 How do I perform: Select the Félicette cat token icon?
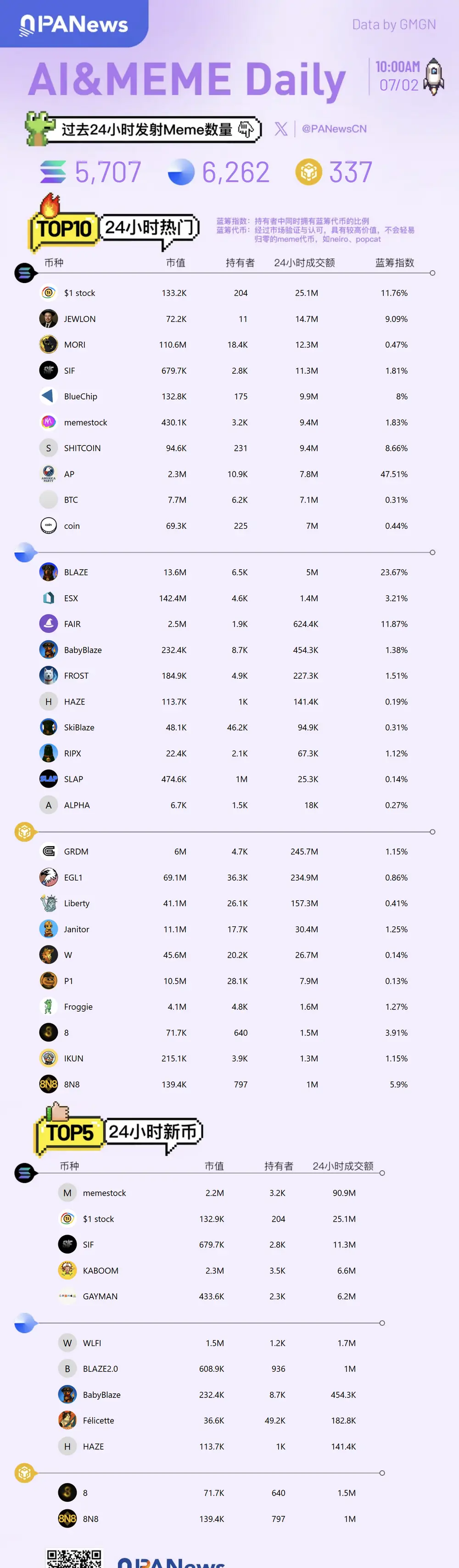point(67,1420)
